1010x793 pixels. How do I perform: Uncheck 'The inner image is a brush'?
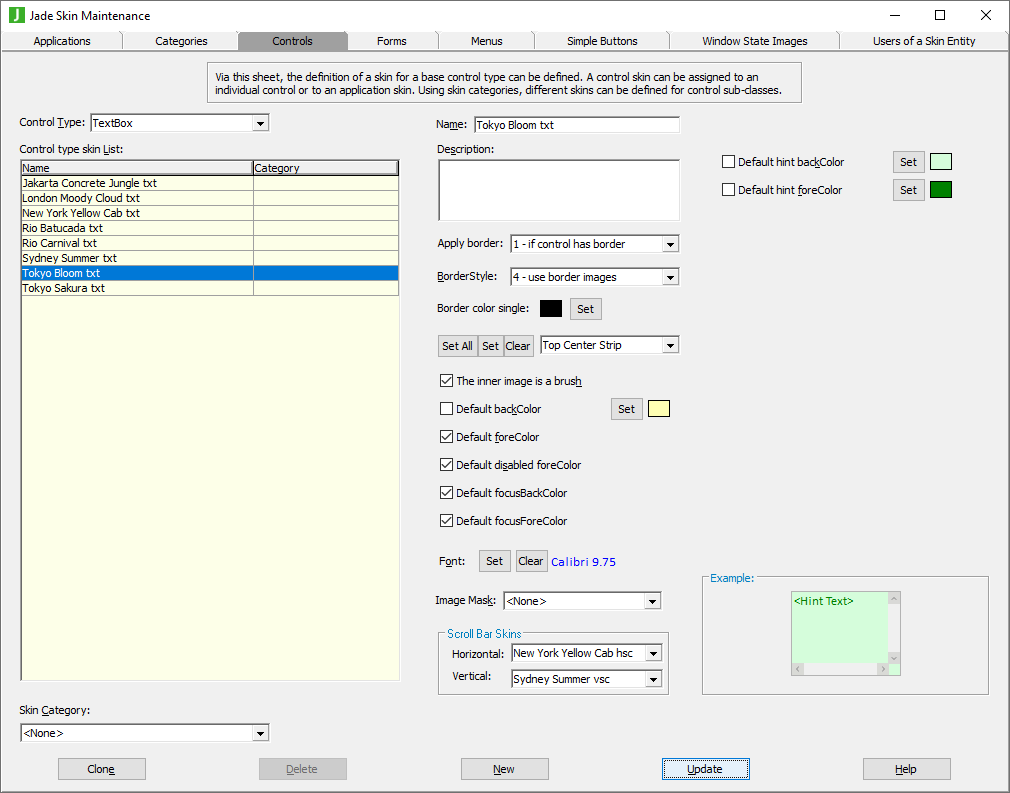[447, 381]
